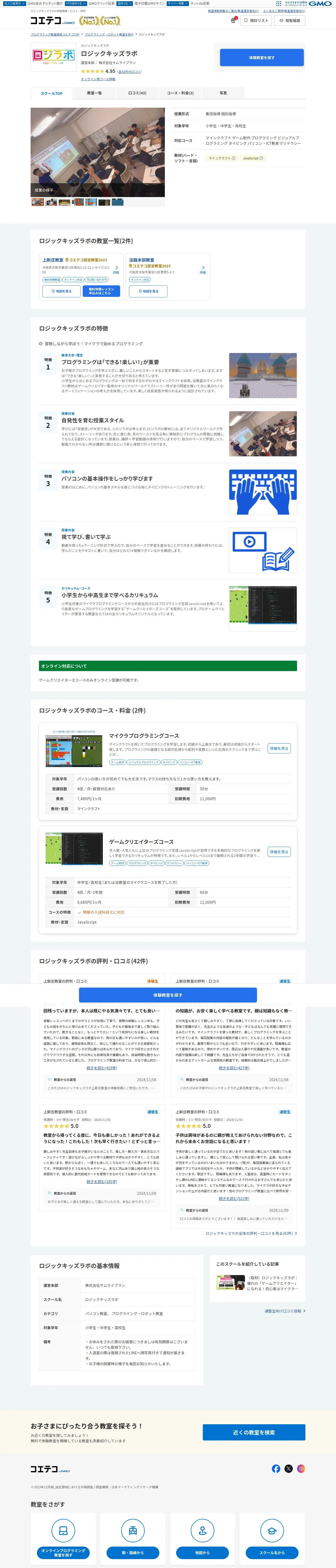Open 閲覧履歴 in the header
Viewport: 336px width, 1568px height.
click(x=290, y=21)
